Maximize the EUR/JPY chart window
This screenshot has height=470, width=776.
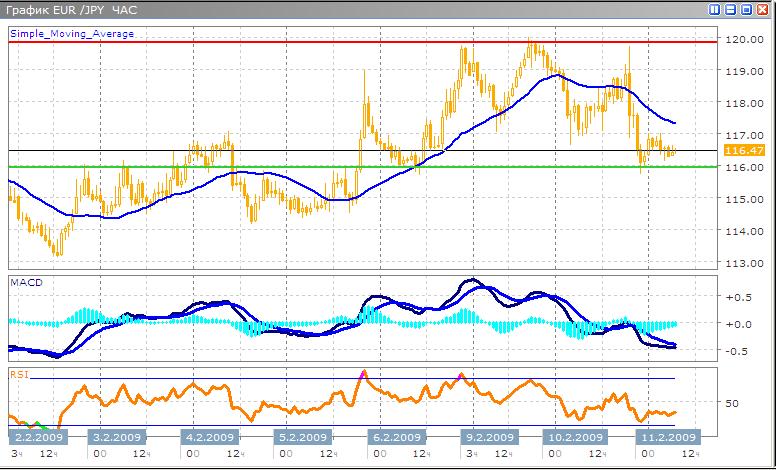747,9
